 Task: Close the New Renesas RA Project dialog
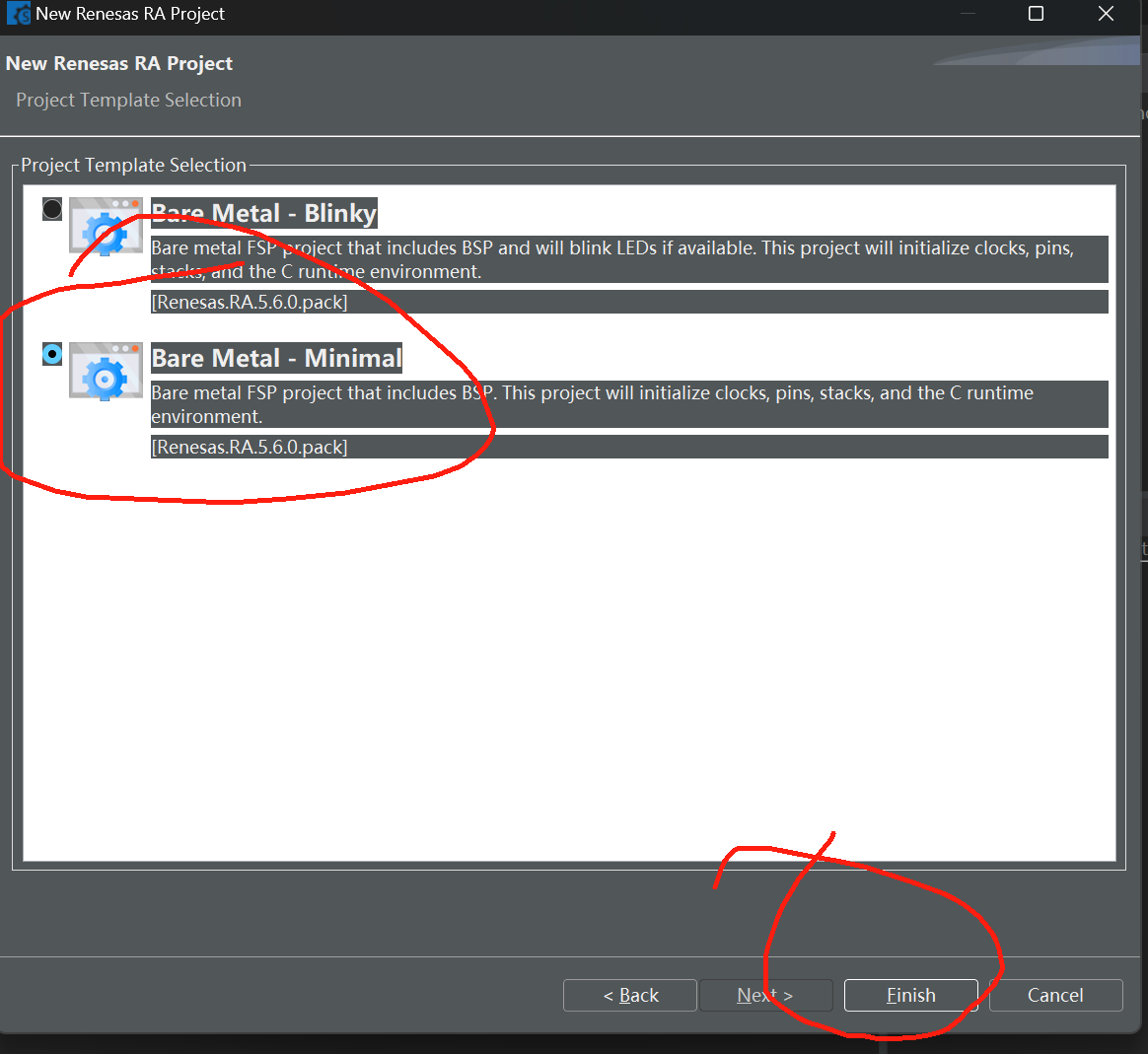pyautogui.click(x=1107, y=14)
